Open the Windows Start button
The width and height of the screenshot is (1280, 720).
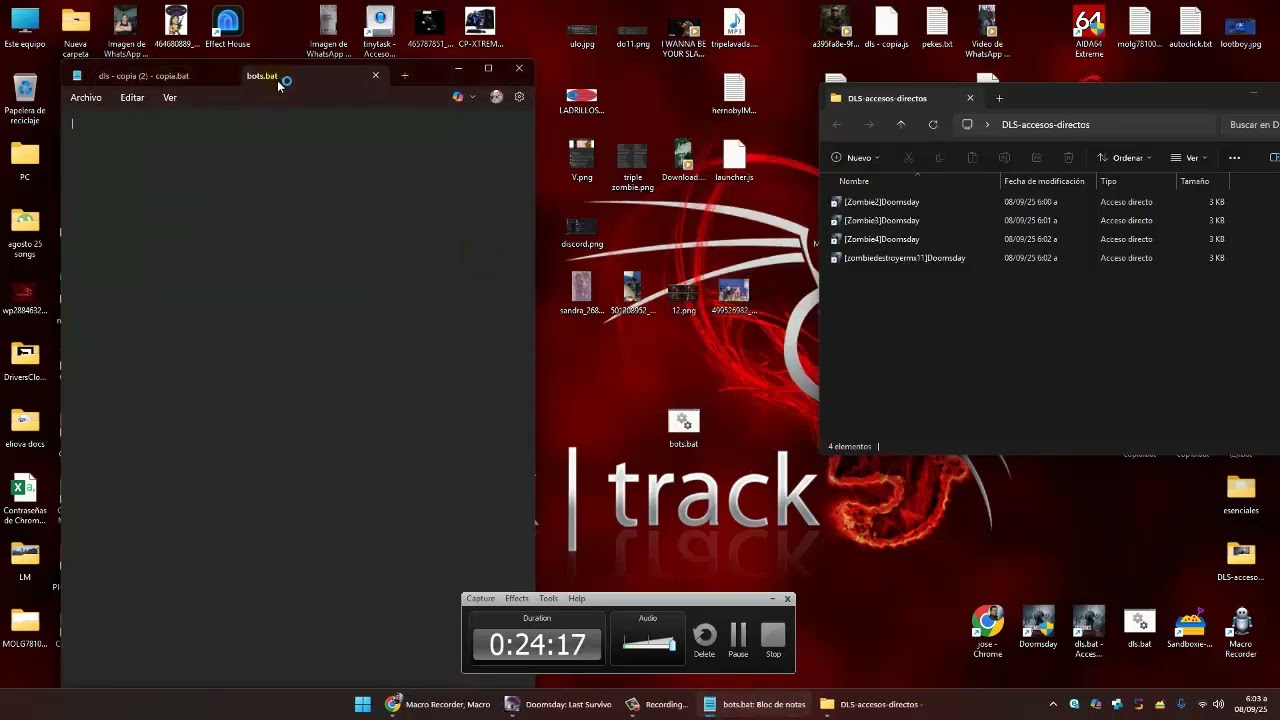point(363,704)
